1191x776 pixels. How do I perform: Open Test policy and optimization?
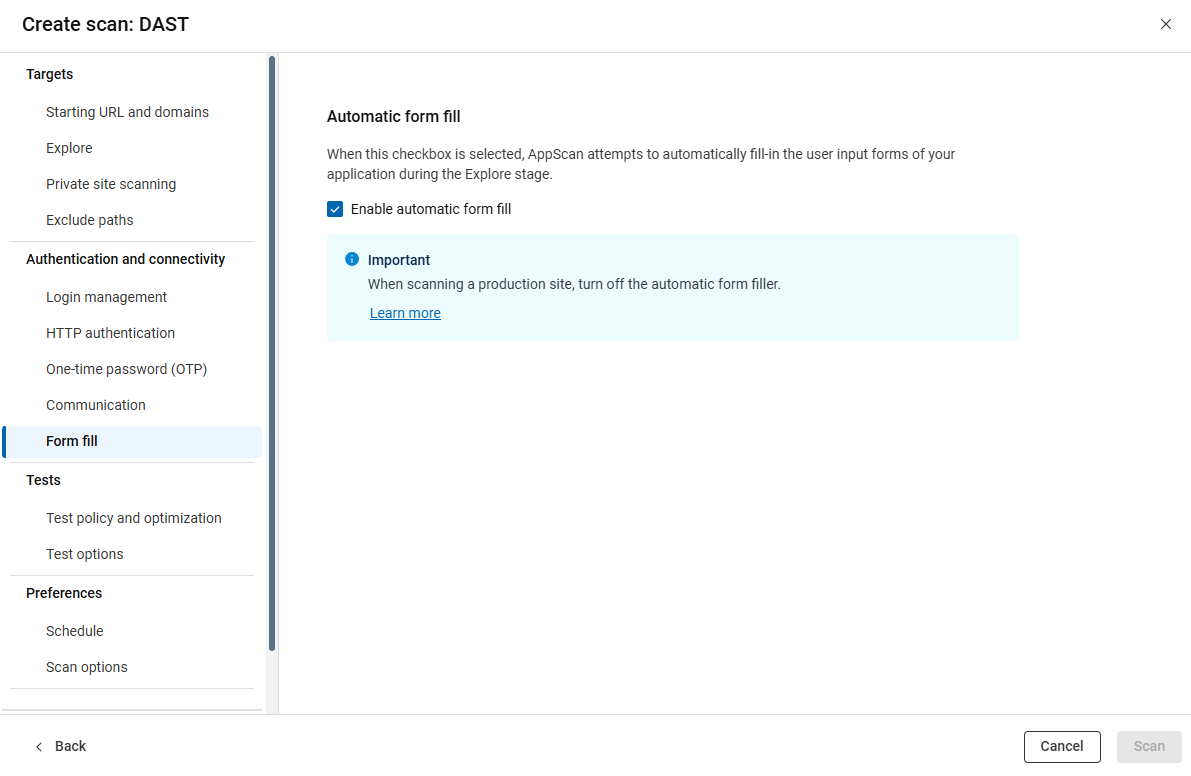coord(134,518)
